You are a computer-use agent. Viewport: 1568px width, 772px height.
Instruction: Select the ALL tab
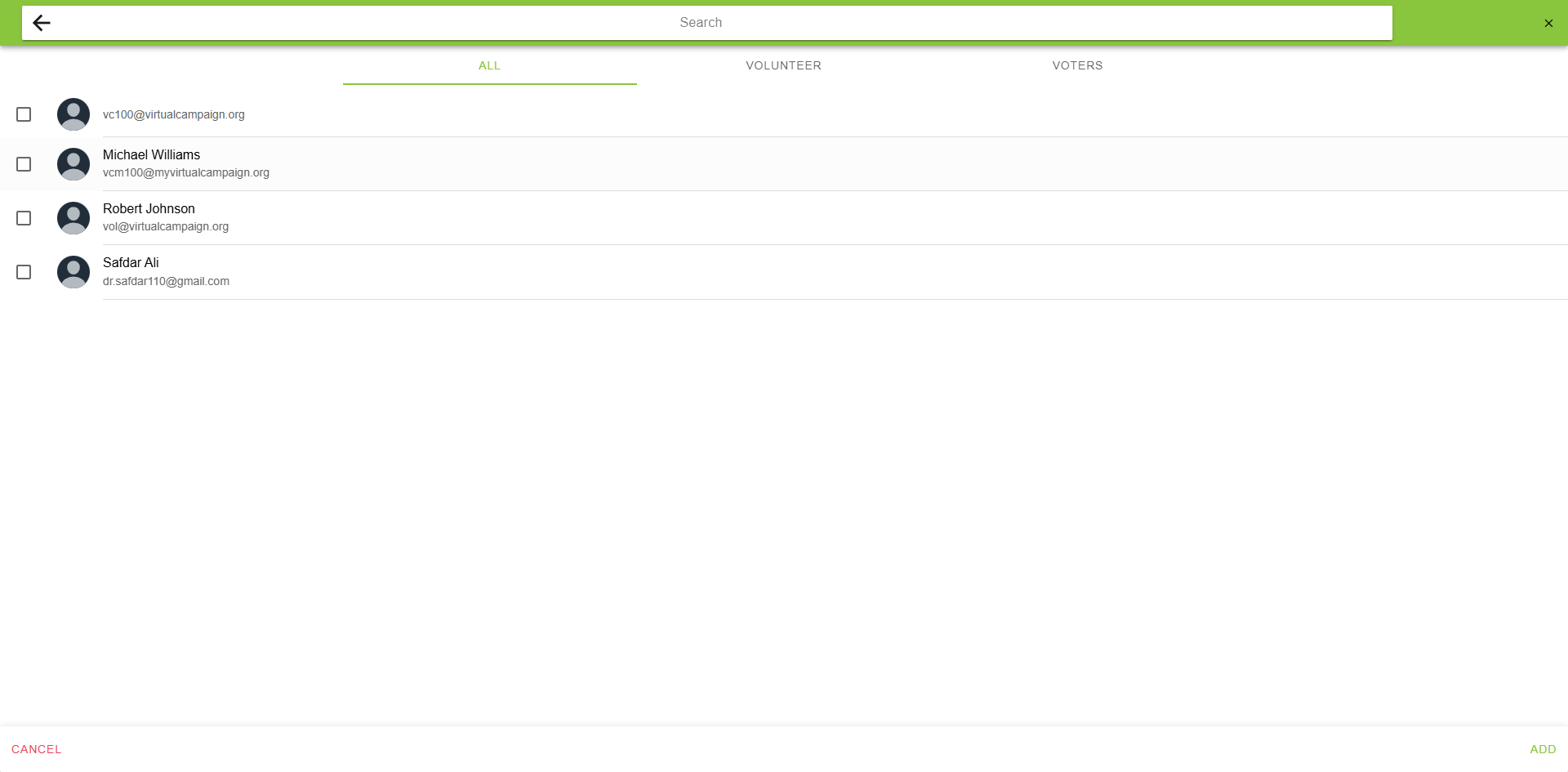[x=489, y=65]
